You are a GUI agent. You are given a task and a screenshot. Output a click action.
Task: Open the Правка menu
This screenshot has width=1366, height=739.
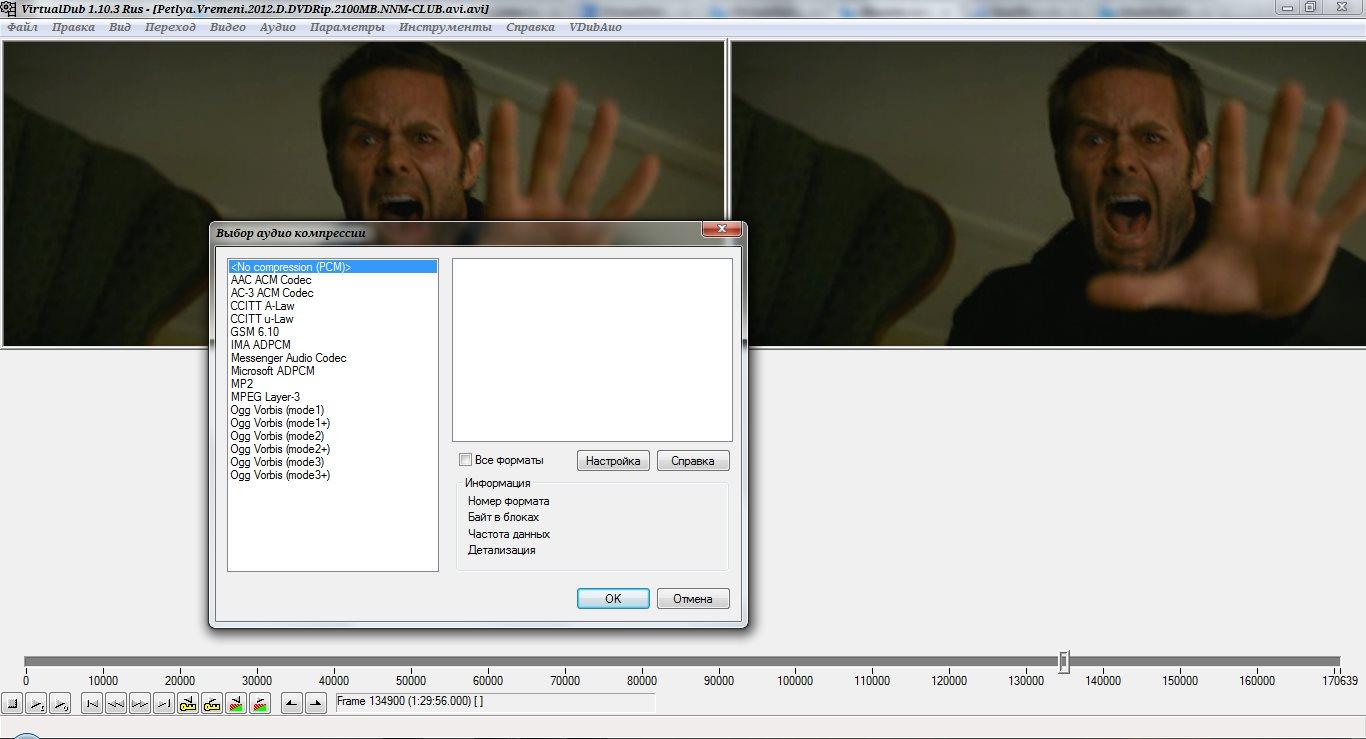(73, 27)
